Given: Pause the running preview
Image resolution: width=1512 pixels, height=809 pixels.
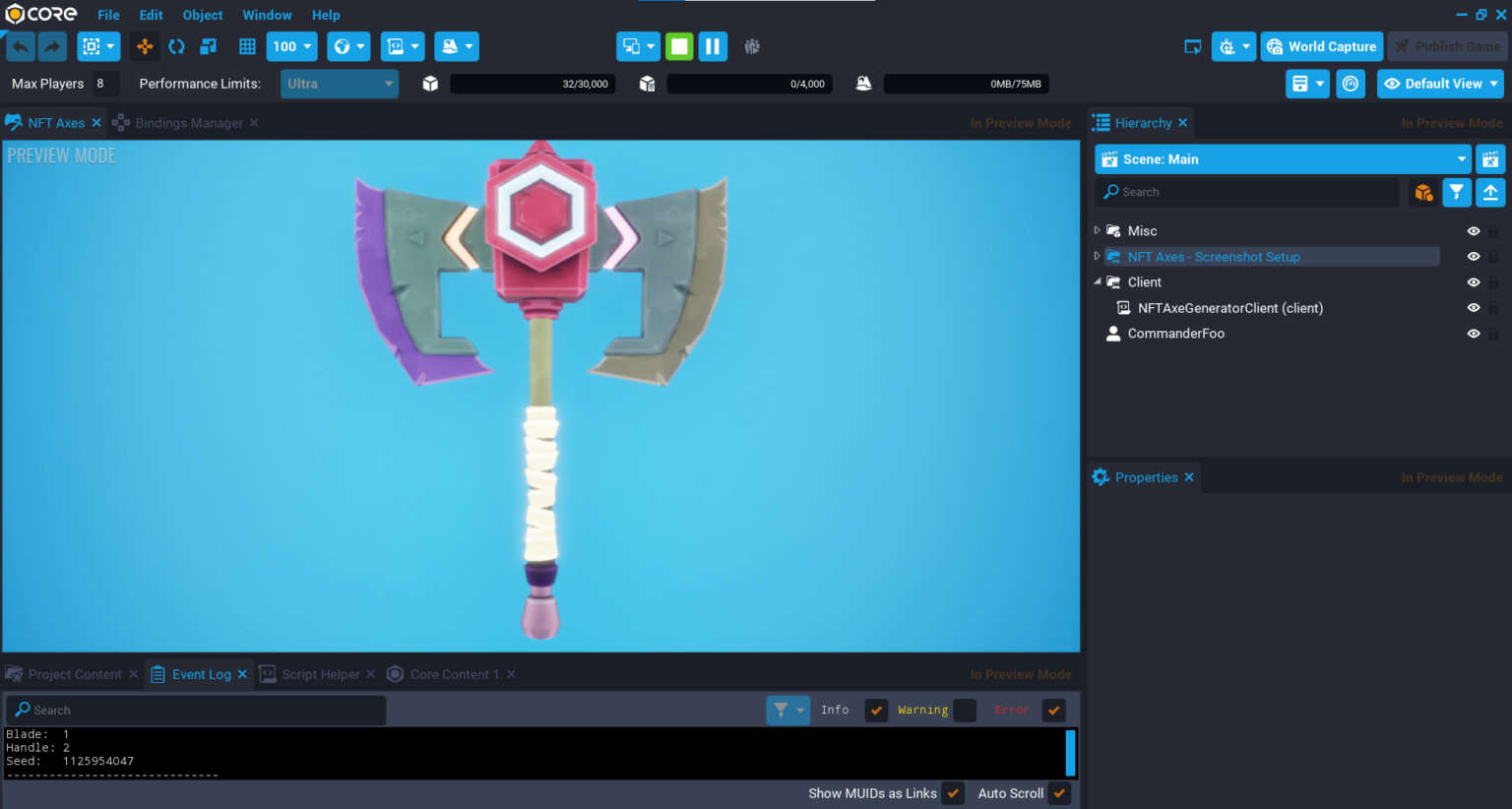Looking at the screenshot, I should point(713,46).
